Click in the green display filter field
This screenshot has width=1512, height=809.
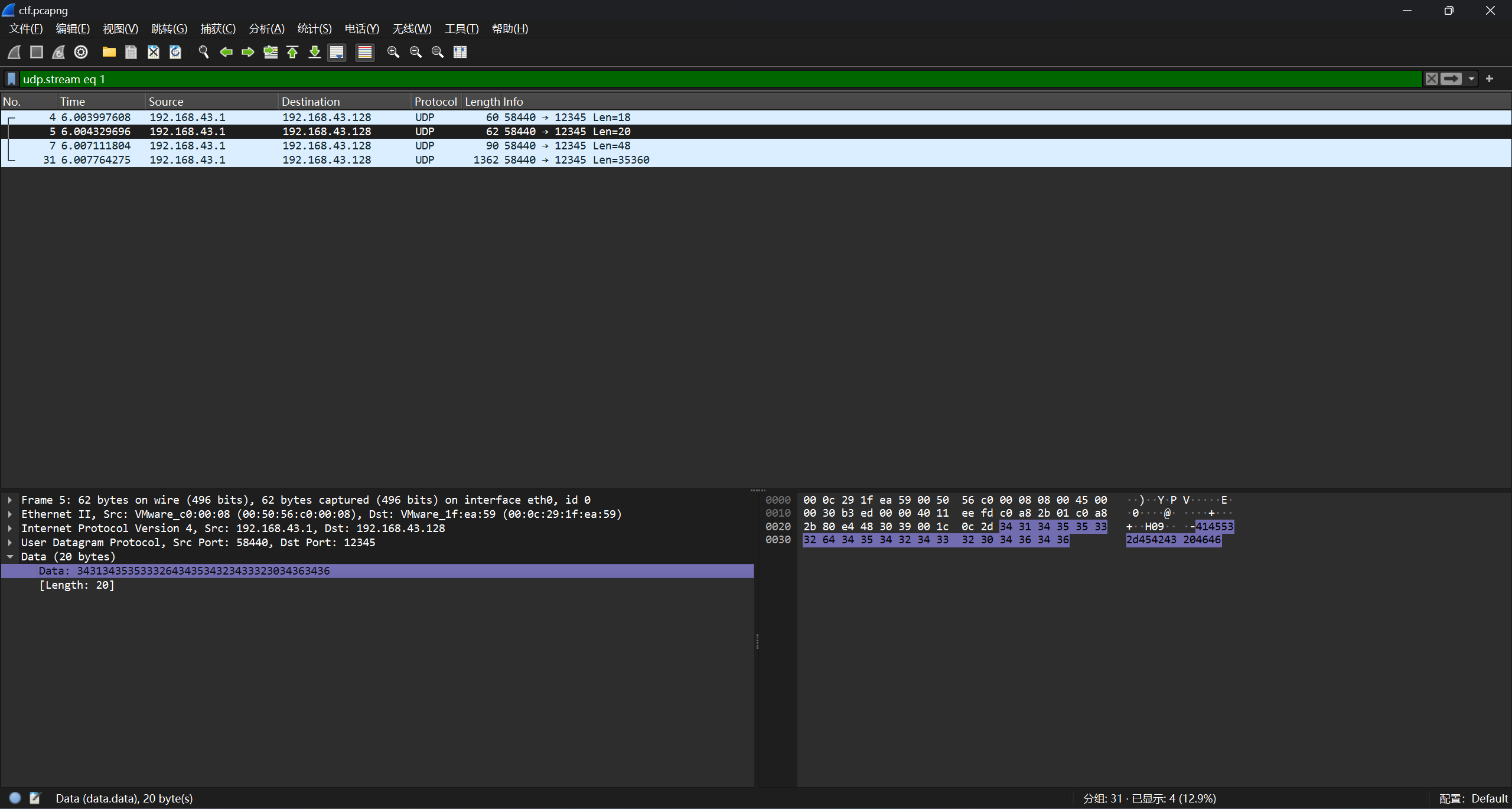(x=709, y=79)
